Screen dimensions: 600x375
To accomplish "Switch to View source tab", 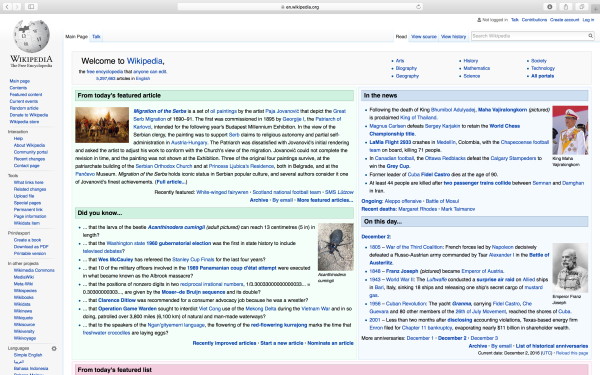I will click(424, 37).
